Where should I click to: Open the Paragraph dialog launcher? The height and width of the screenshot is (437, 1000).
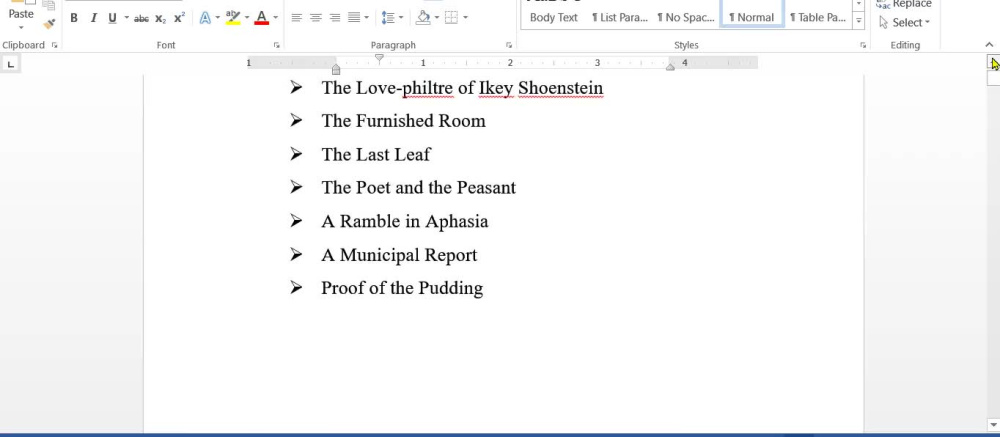[509, 45]
